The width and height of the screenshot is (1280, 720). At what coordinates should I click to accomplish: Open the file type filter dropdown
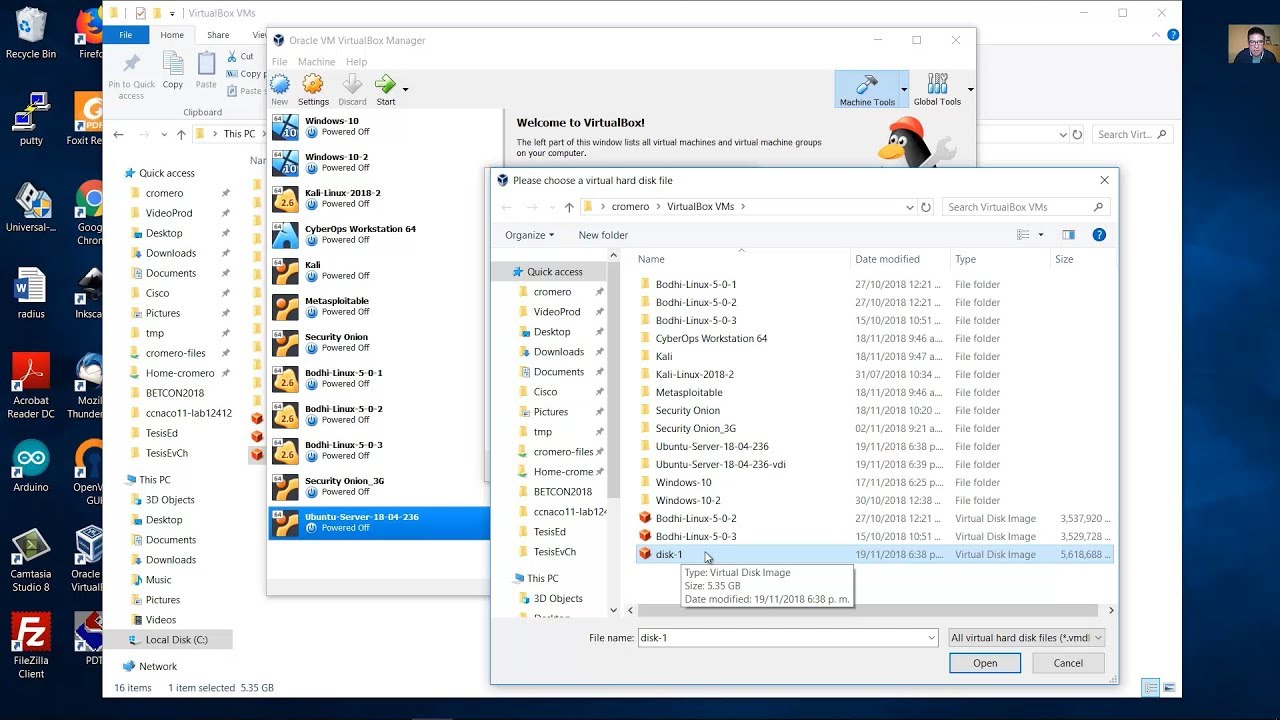(x=1026, y=637)
